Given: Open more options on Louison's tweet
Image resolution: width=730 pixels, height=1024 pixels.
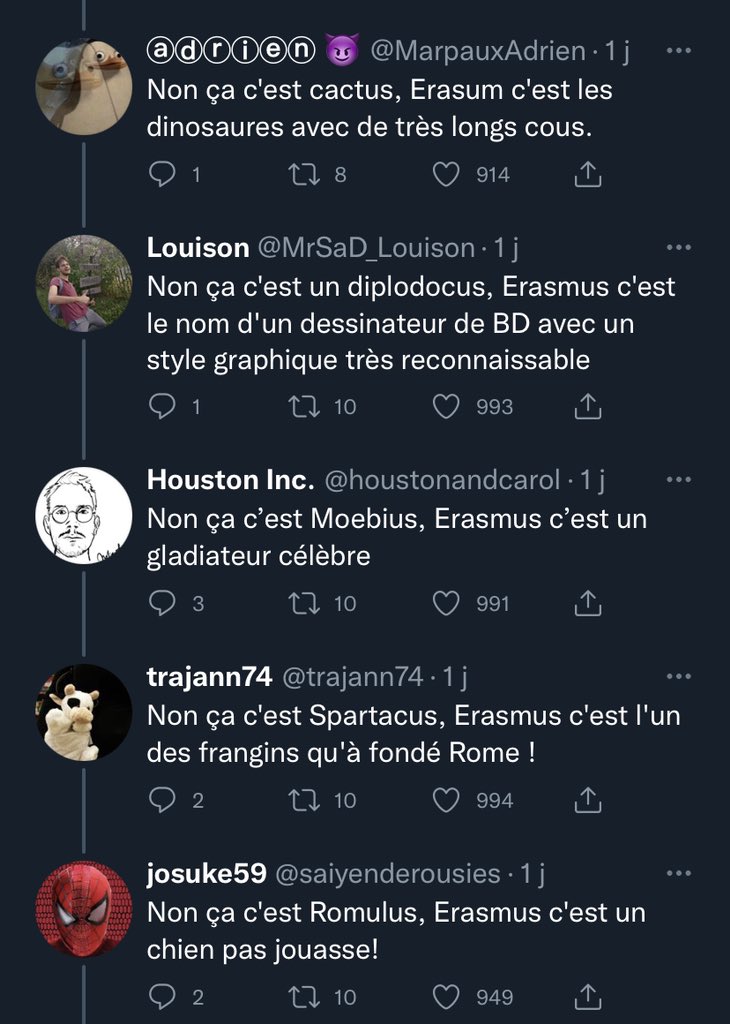Looking at the screenshot, I should (679, 247).
